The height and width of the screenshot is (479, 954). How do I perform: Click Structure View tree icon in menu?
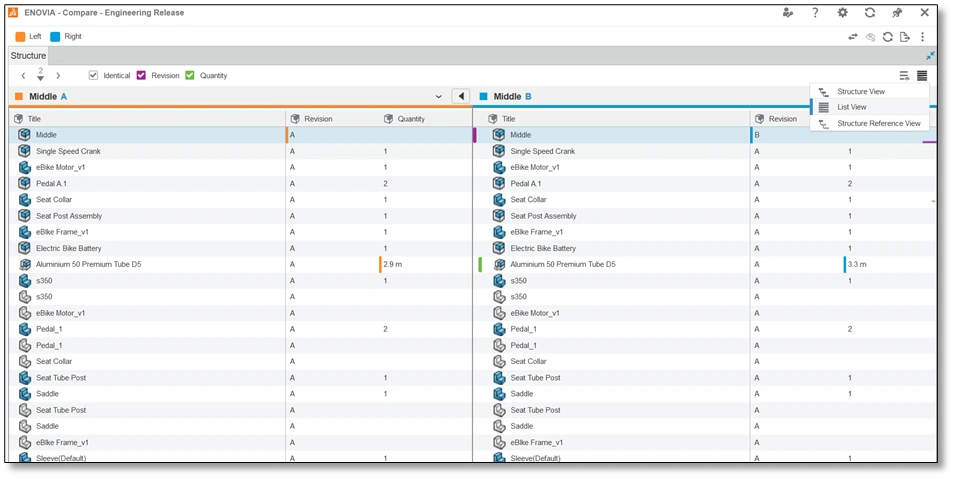[823, 92]
